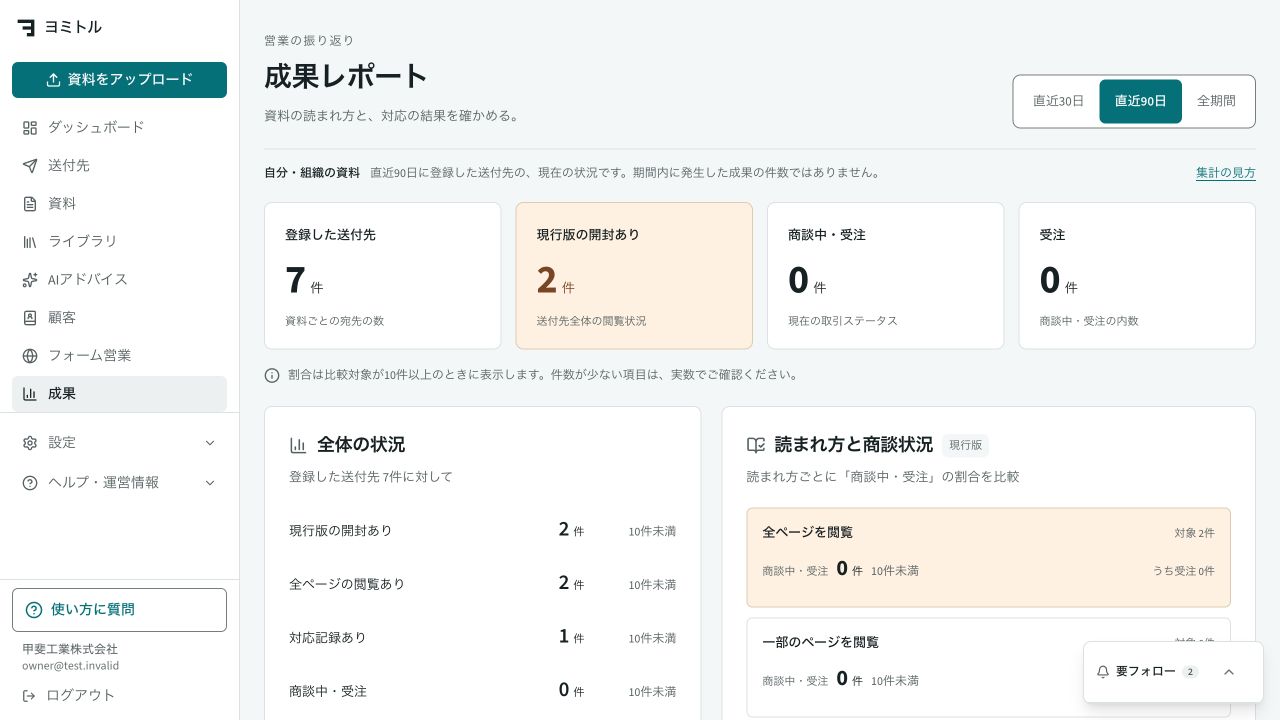This screenshot has height=720, width=1280.
Task: Select the 全期間 period option
Action: coord(1216,101)
